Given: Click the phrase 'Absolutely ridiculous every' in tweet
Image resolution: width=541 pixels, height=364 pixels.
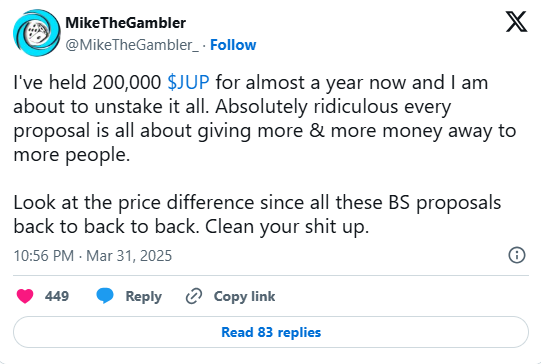Looking at the screenshot, I should [333, 107].
